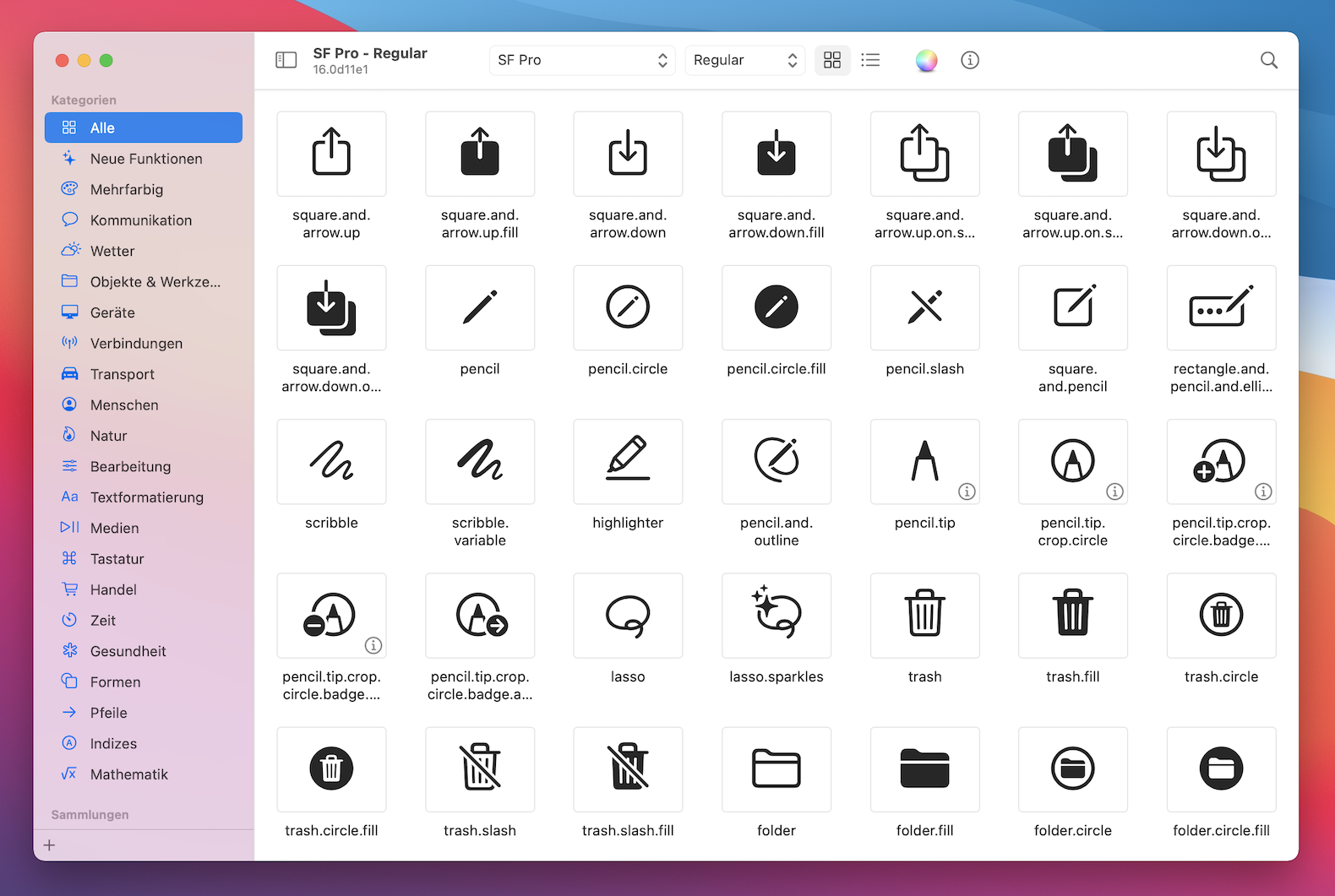Switch to list view mode

(x=870, y=60)
